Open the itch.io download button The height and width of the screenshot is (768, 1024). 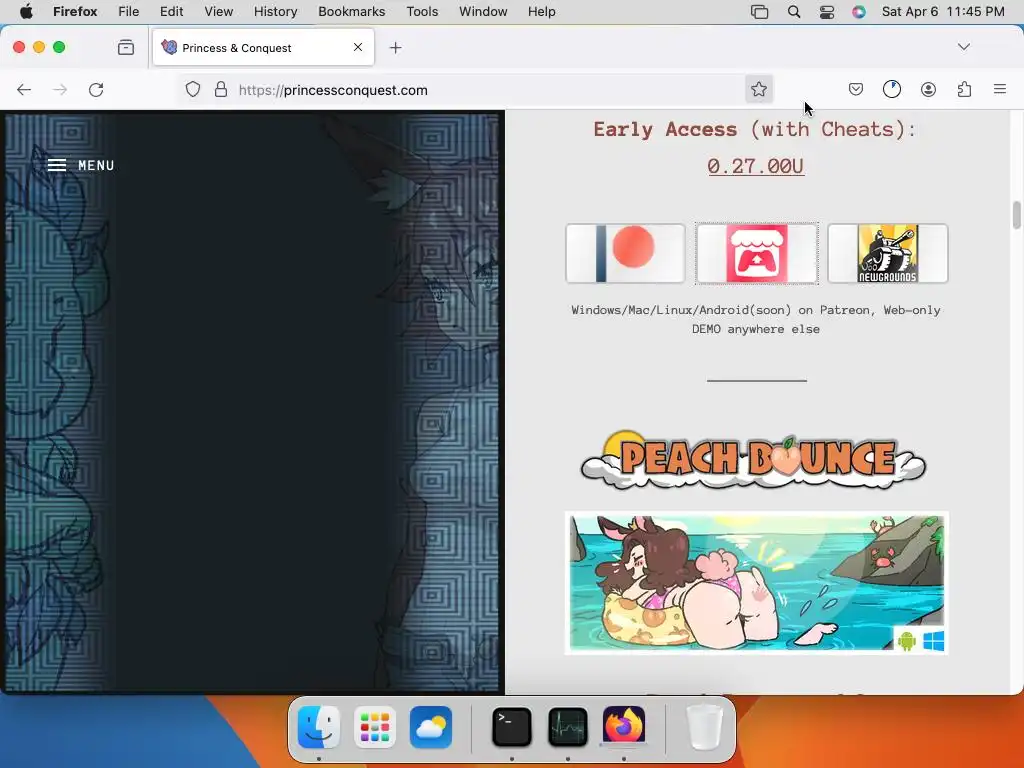click(756, 253)
